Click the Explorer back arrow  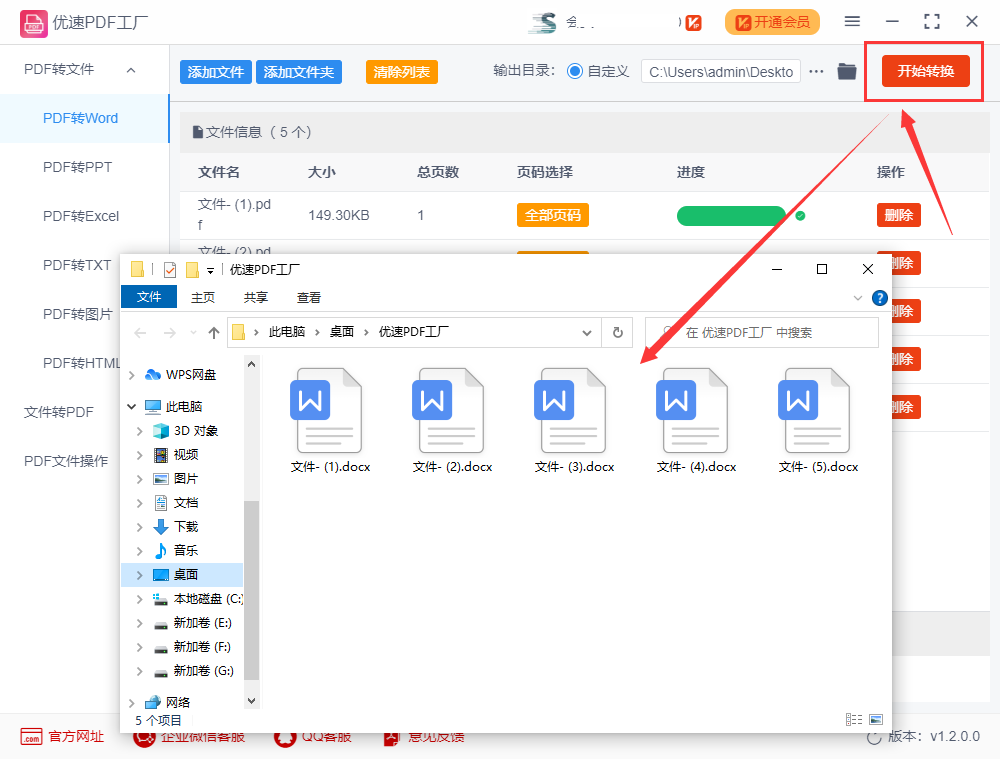(140, 333)
